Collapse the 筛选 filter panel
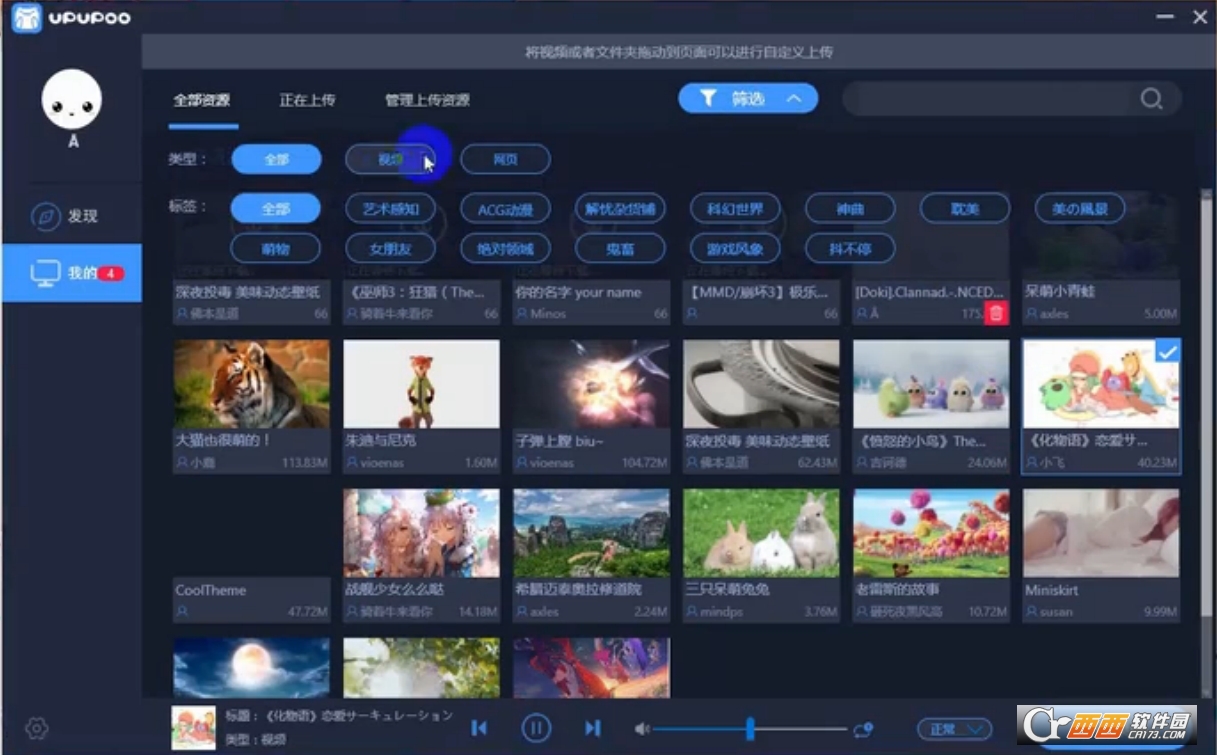1217x755 pixels. click(748, 98)
